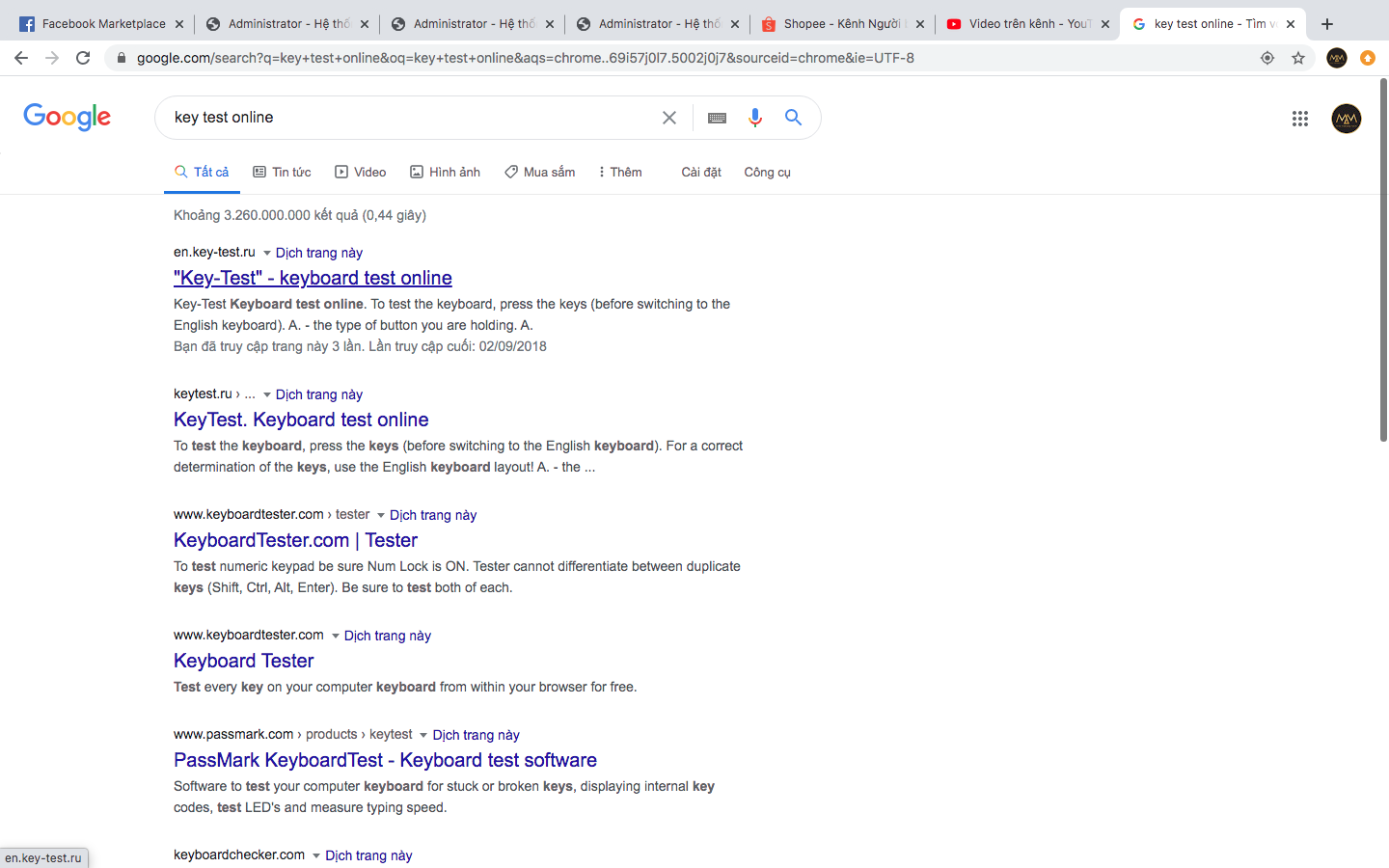Start voice search with microphone icon
Image resolution: width=1389 pixels, height=868 pixels.
pos(755,118)
